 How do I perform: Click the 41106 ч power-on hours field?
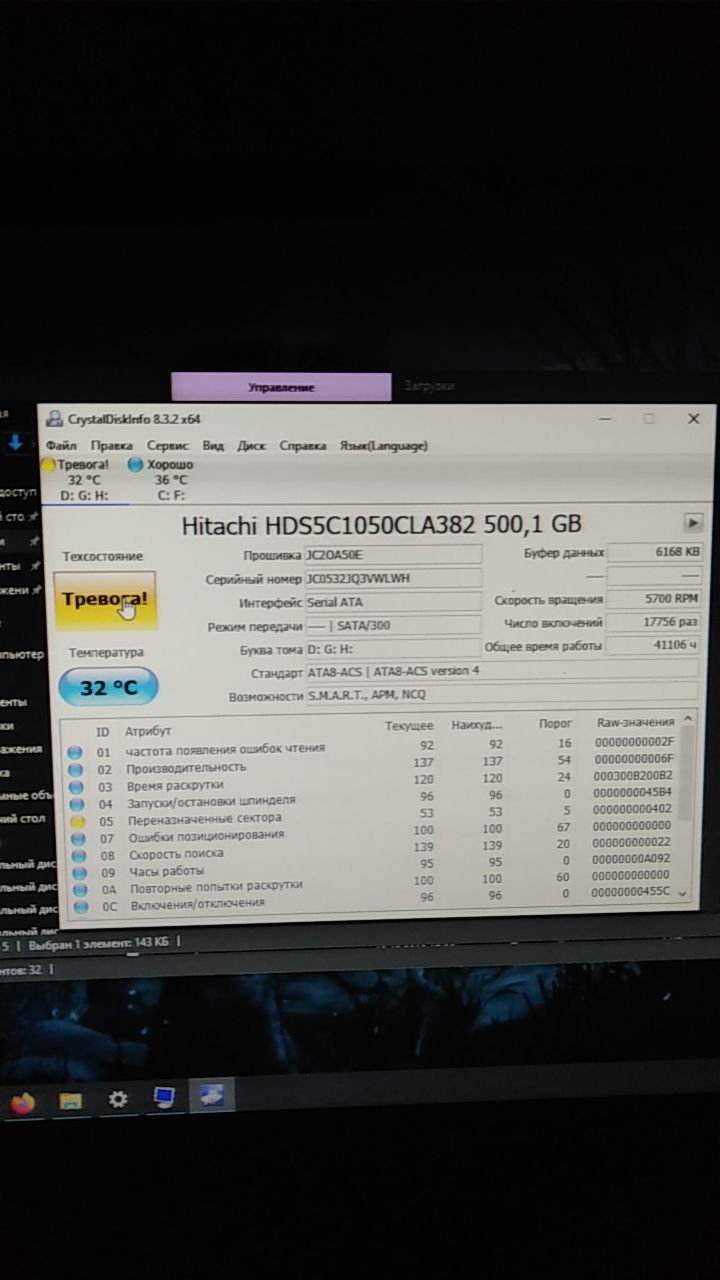coord(654,646)
